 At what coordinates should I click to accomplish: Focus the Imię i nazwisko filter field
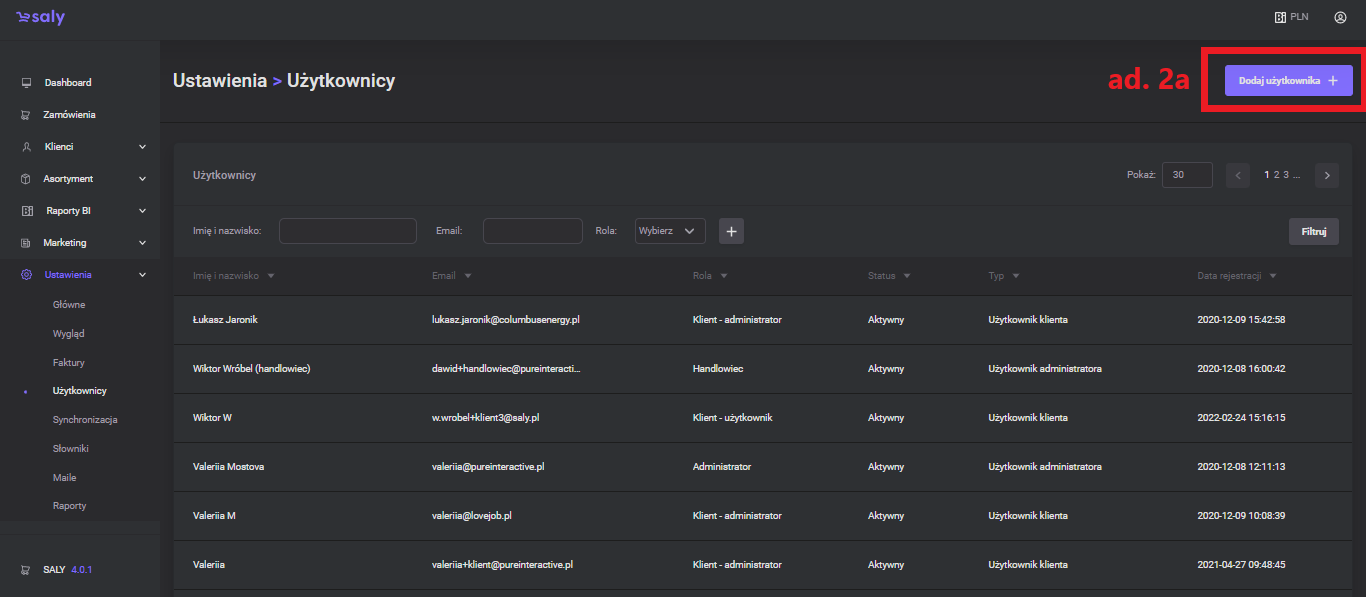tap(347, 231)
